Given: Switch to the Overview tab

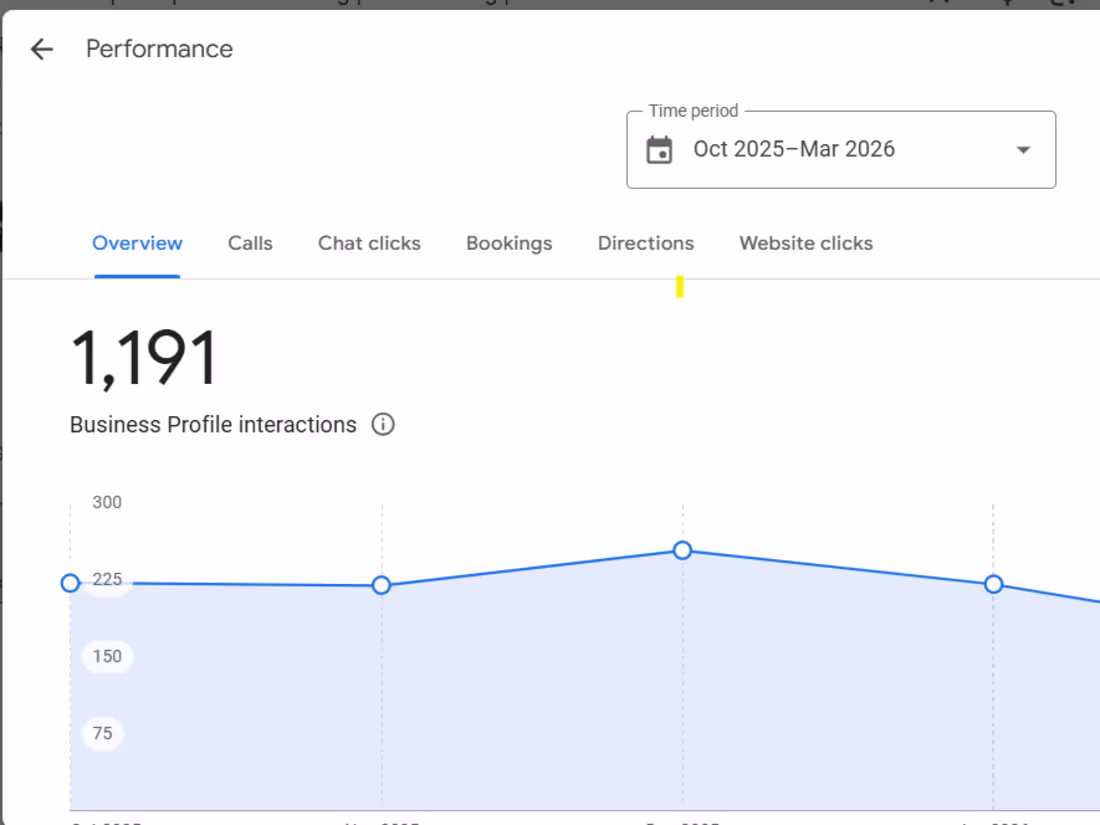Looking at the screenshot, I should pos(137,243).
